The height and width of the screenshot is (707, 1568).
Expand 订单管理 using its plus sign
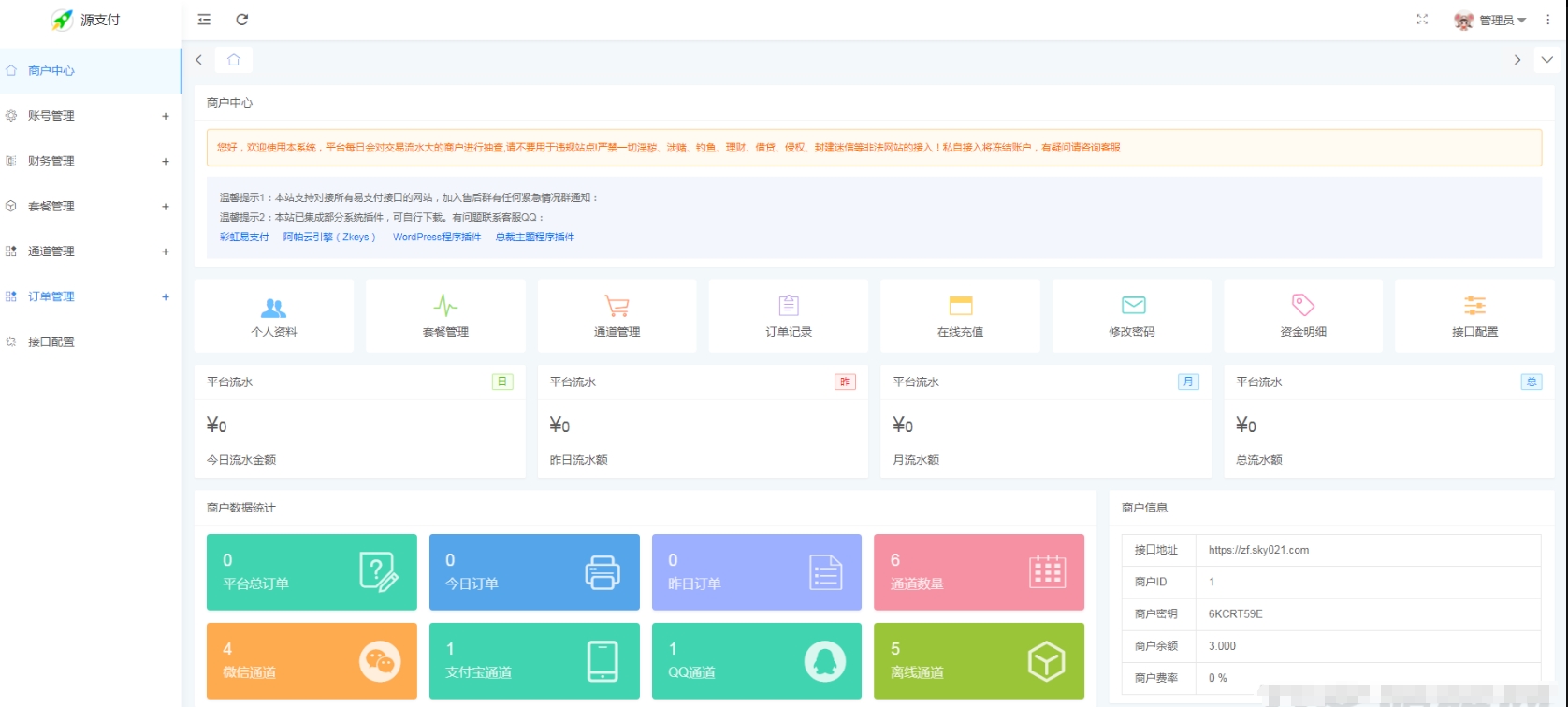click(166, 296)
